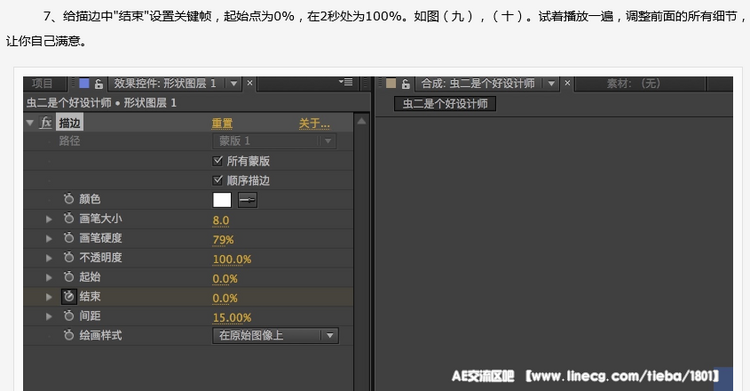Screen dimensions: 750x391
Task: Click the 8.0 brush size value
Action: pyautogui.click(x=221, y=220)
